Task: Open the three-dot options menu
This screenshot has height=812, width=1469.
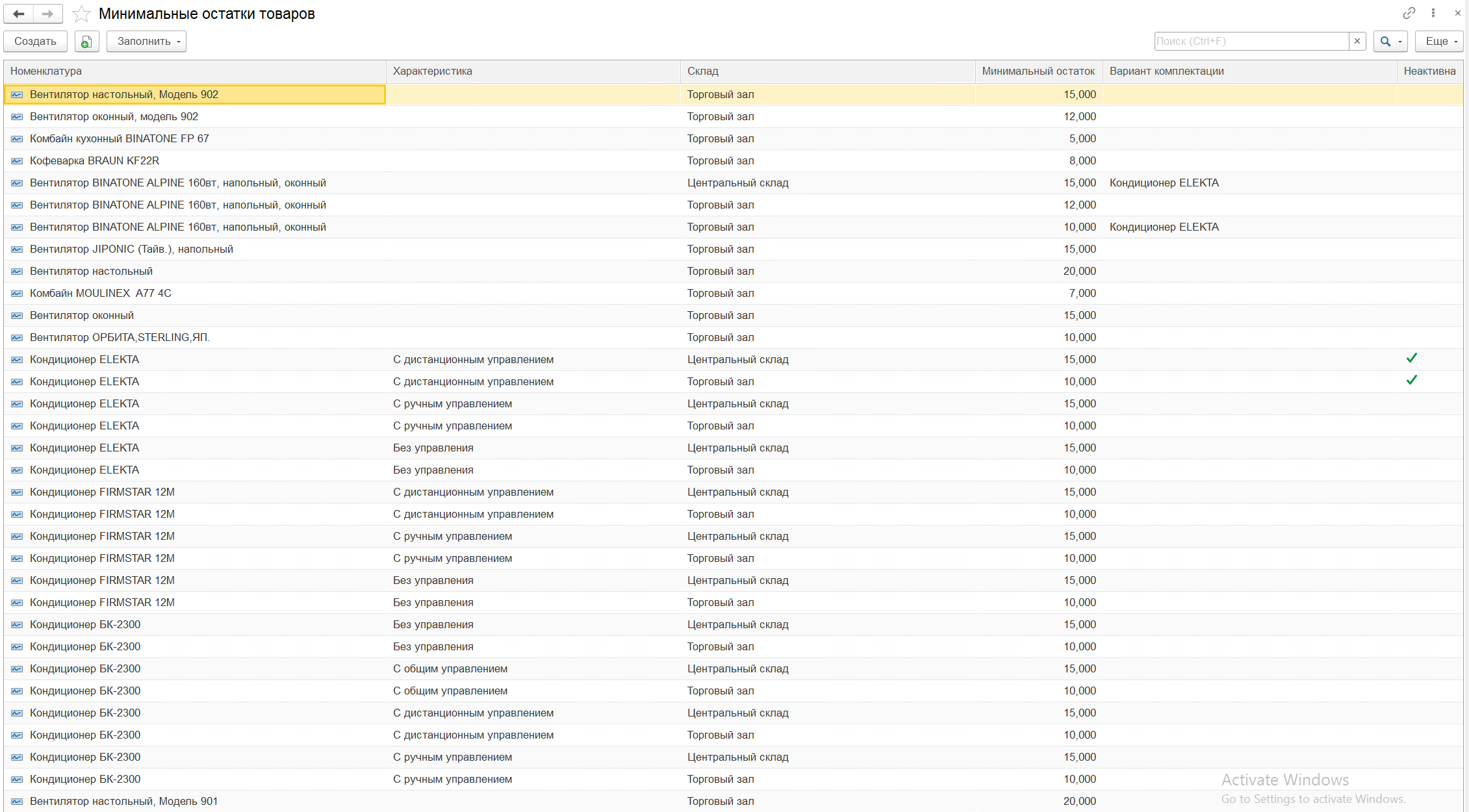Action: point(1433,13)
